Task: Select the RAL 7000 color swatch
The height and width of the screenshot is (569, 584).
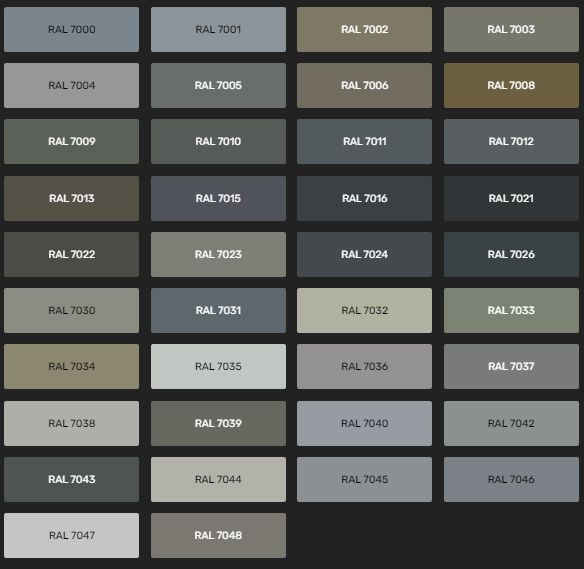Action: [72, 29]
